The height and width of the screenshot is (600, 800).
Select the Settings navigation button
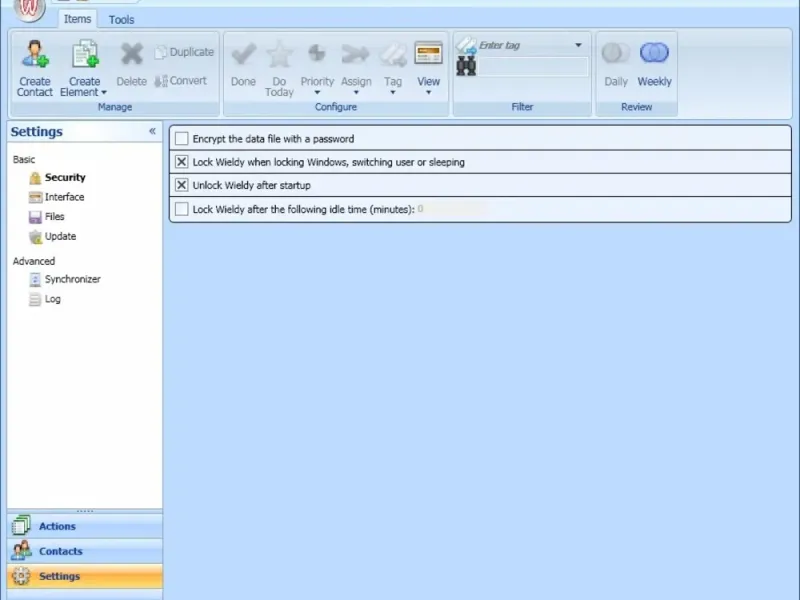(x=85, y=576)
